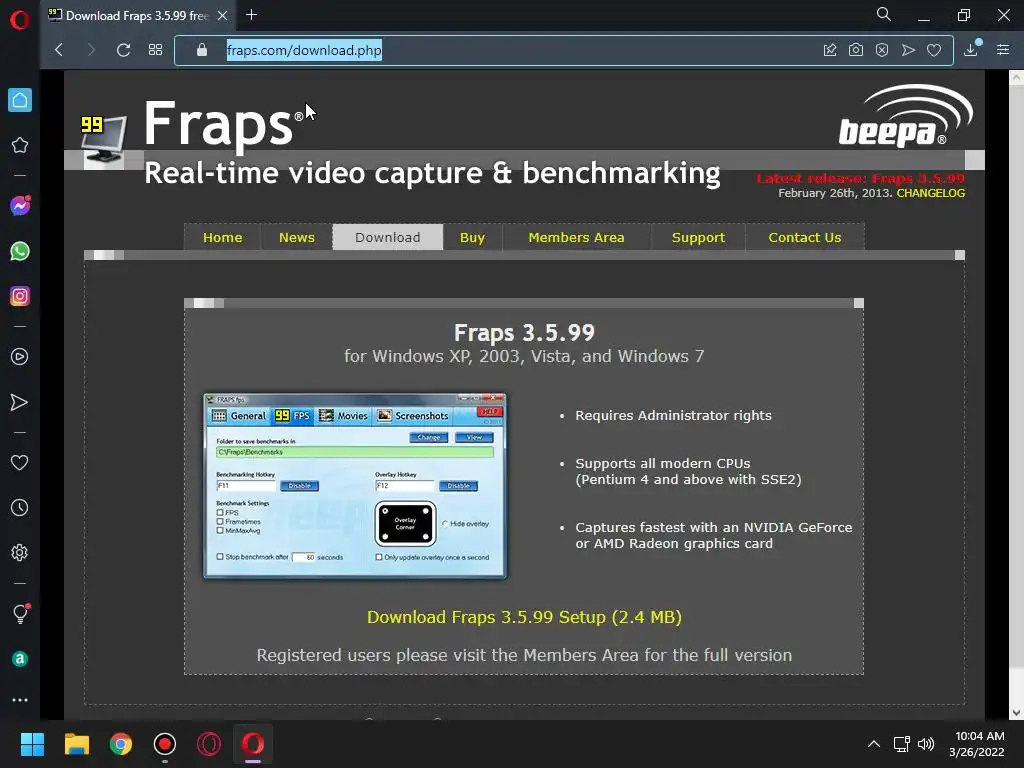This screenshot has height=768, width=1024.
Task: Open the downloads panel
Action: coord(971,49)
